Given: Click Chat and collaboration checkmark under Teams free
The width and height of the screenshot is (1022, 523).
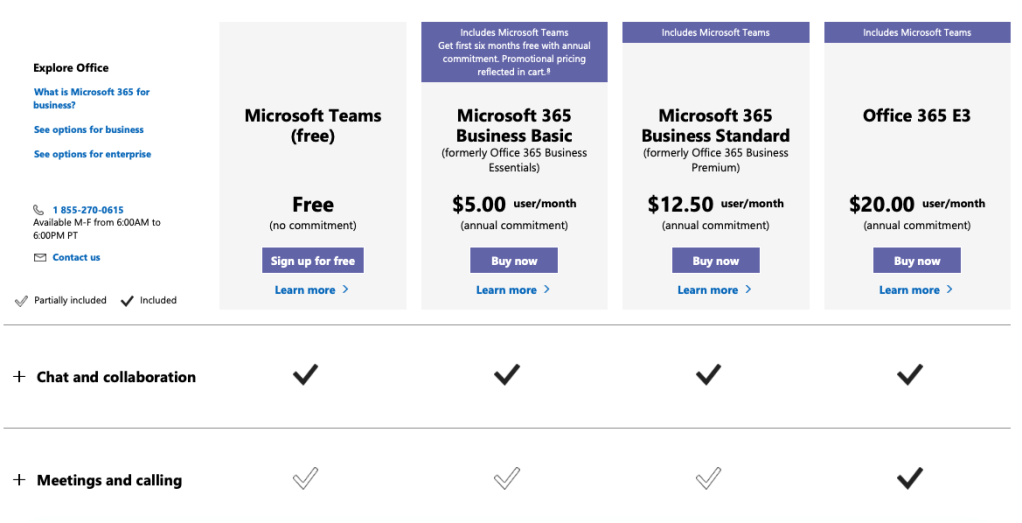Looking at the screenshot, I should pyautogui.click(x=306, y=375).
